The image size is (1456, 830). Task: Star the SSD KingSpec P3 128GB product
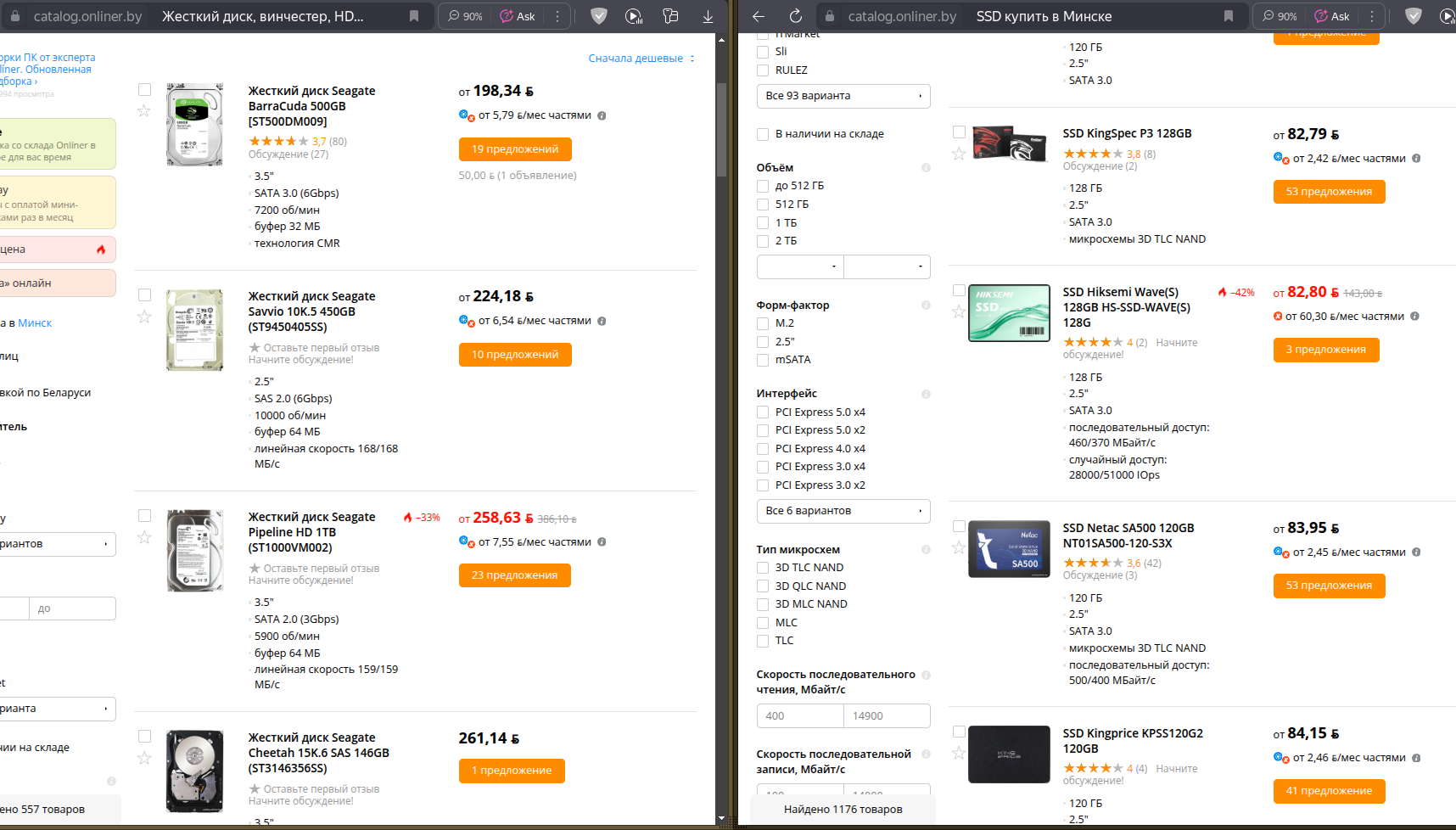[959, 154]
